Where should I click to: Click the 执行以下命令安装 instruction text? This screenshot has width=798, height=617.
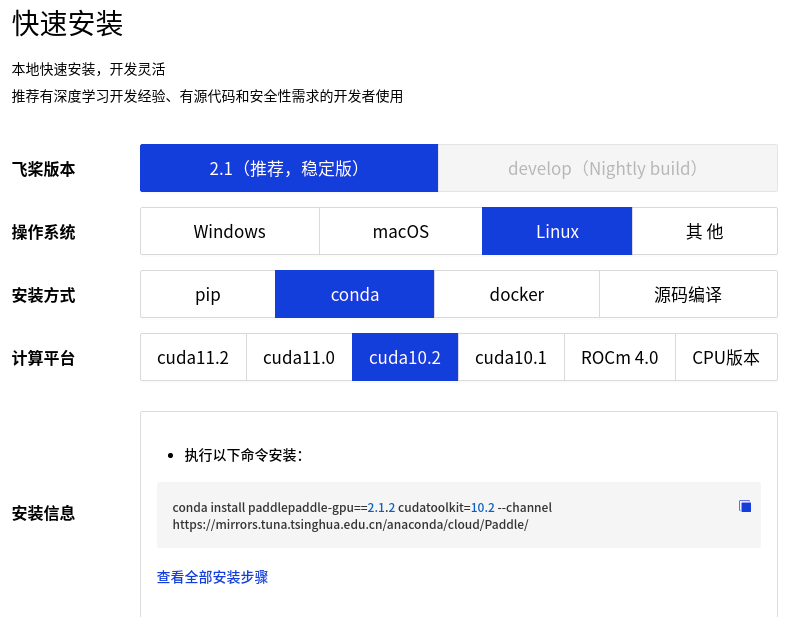pos(243,455)
